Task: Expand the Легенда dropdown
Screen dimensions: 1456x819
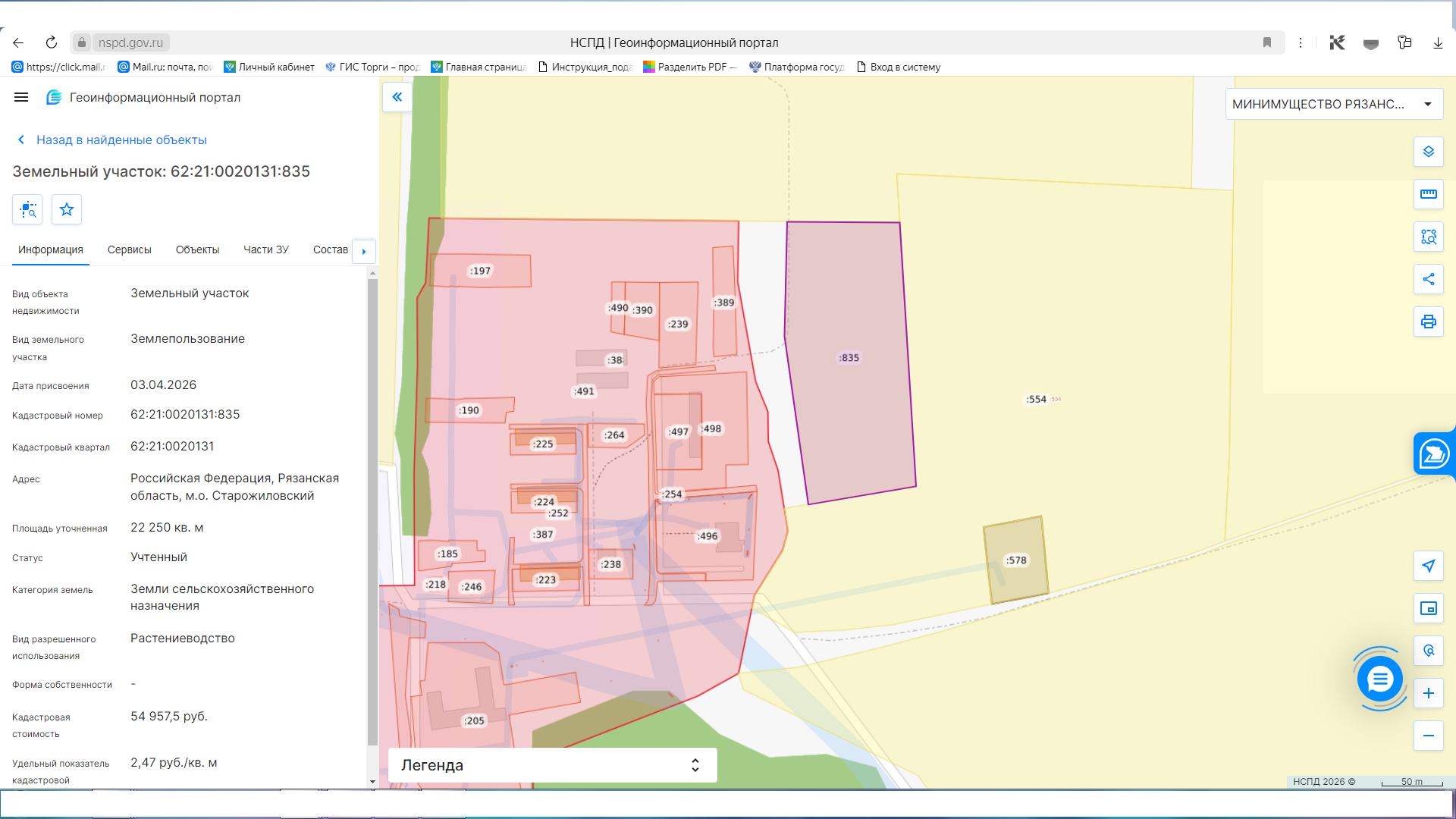Action: [x=553, y=765]
